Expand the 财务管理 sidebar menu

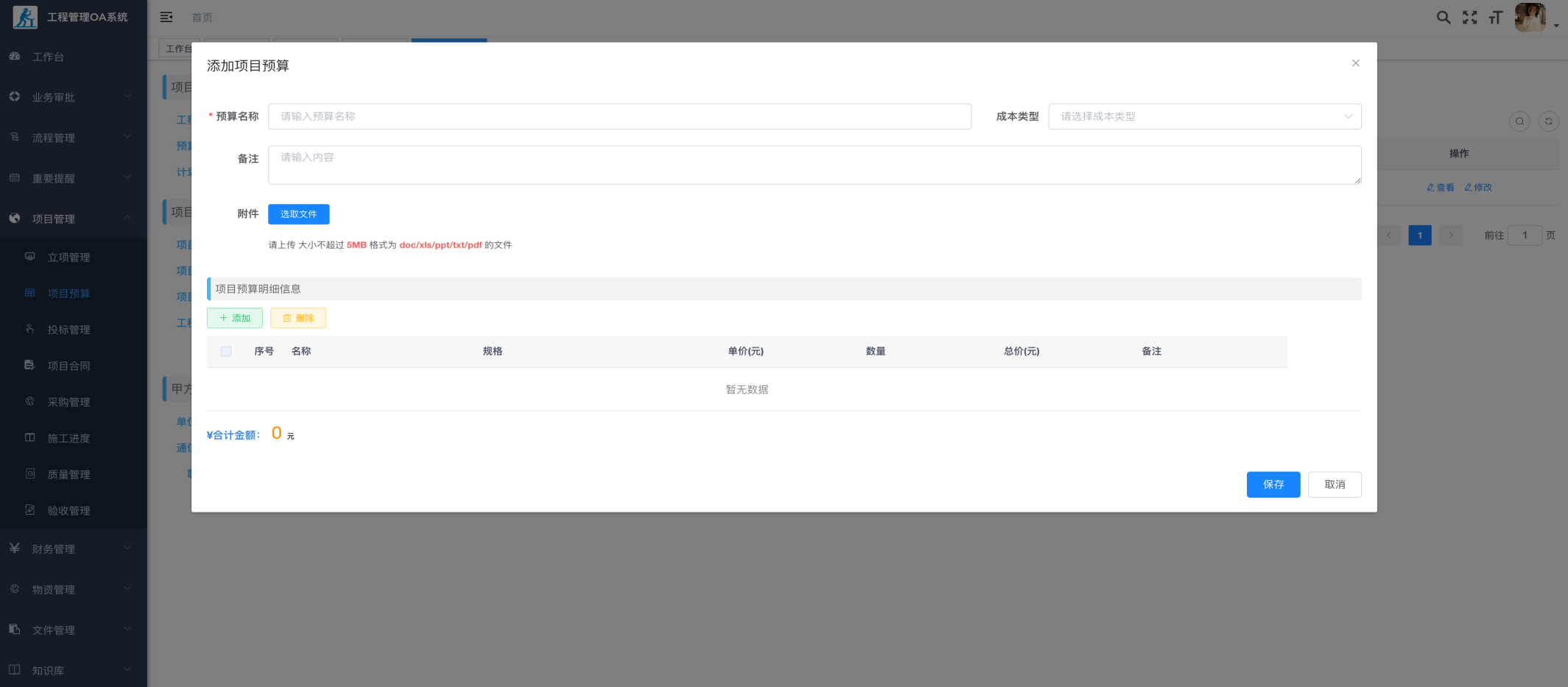coord(73,549)
